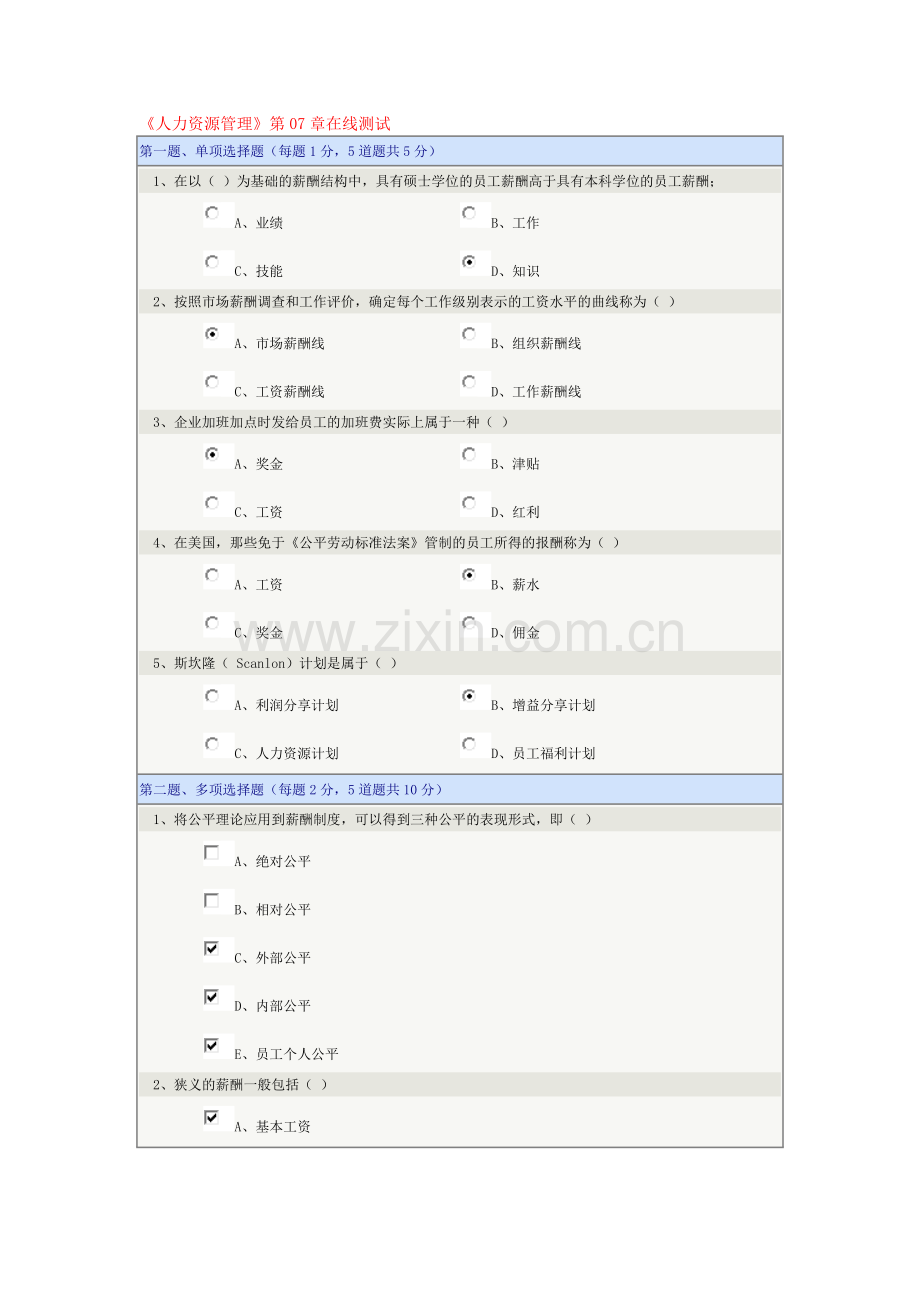This screenshot has width=920, height=1302.
Task: Click the 第一题、单项选择题 section header
Action: pos(459,151)
